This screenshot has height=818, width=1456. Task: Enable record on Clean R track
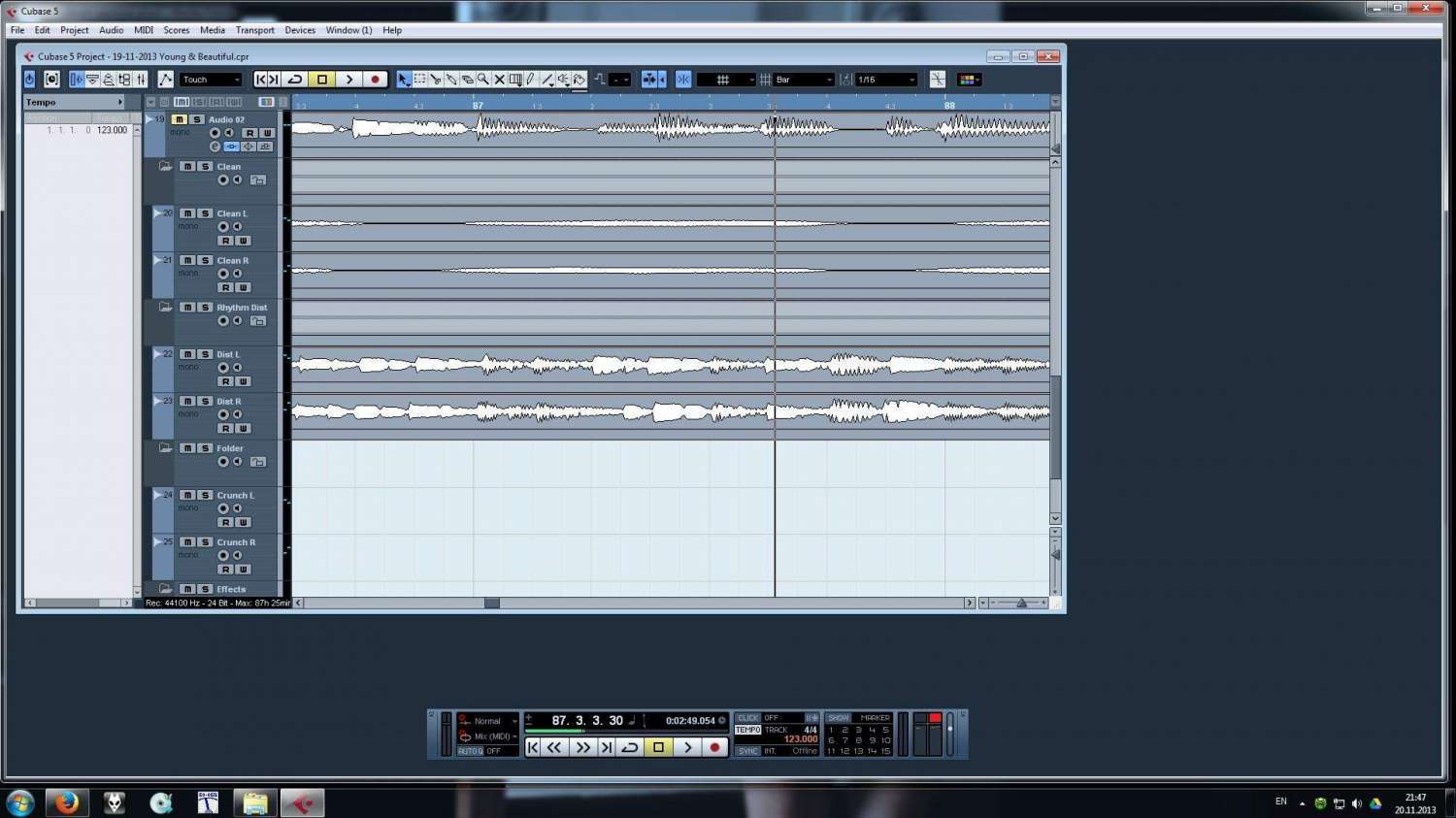223,274
